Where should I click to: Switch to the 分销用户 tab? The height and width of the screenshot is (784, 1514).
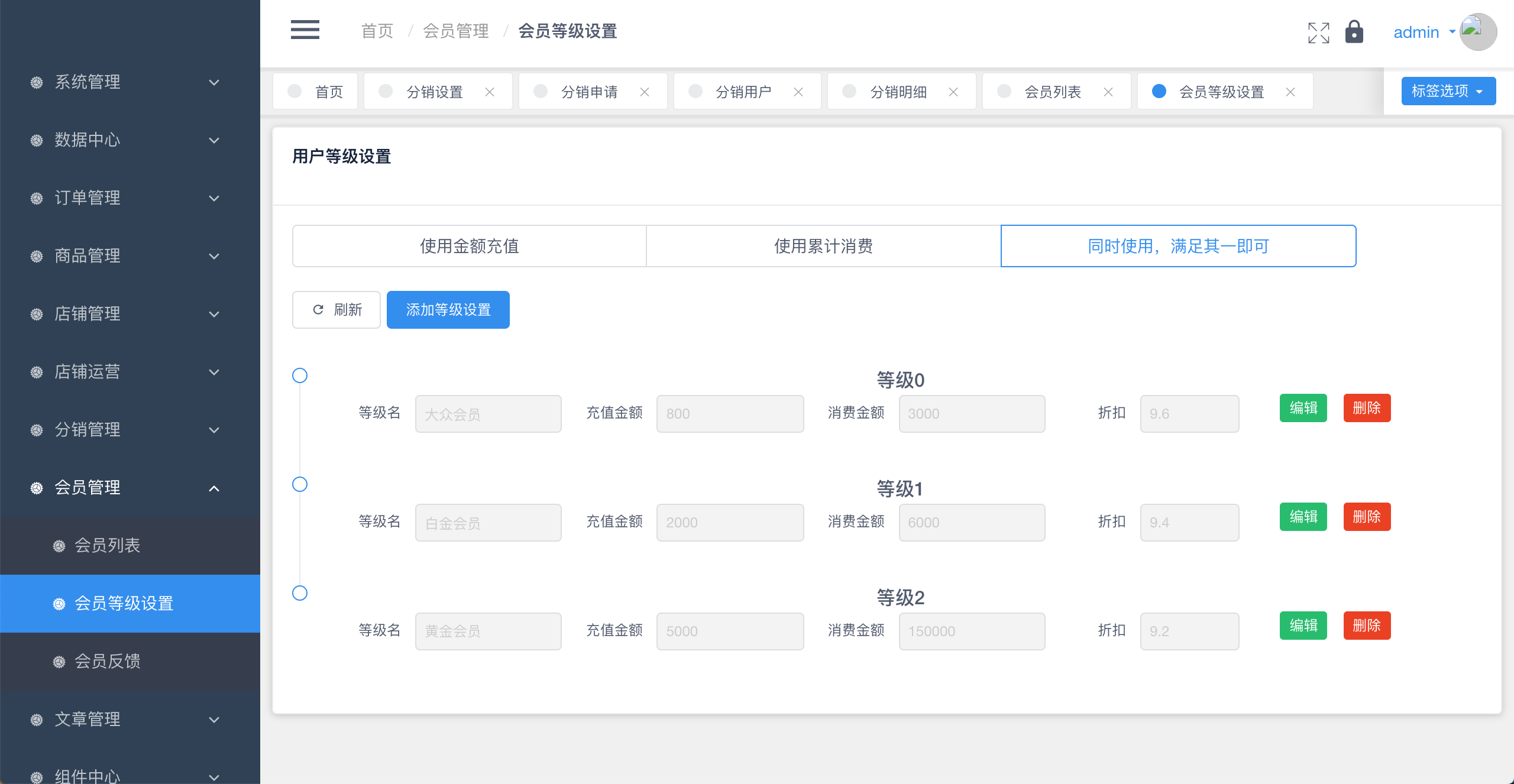tap(743, 92)
